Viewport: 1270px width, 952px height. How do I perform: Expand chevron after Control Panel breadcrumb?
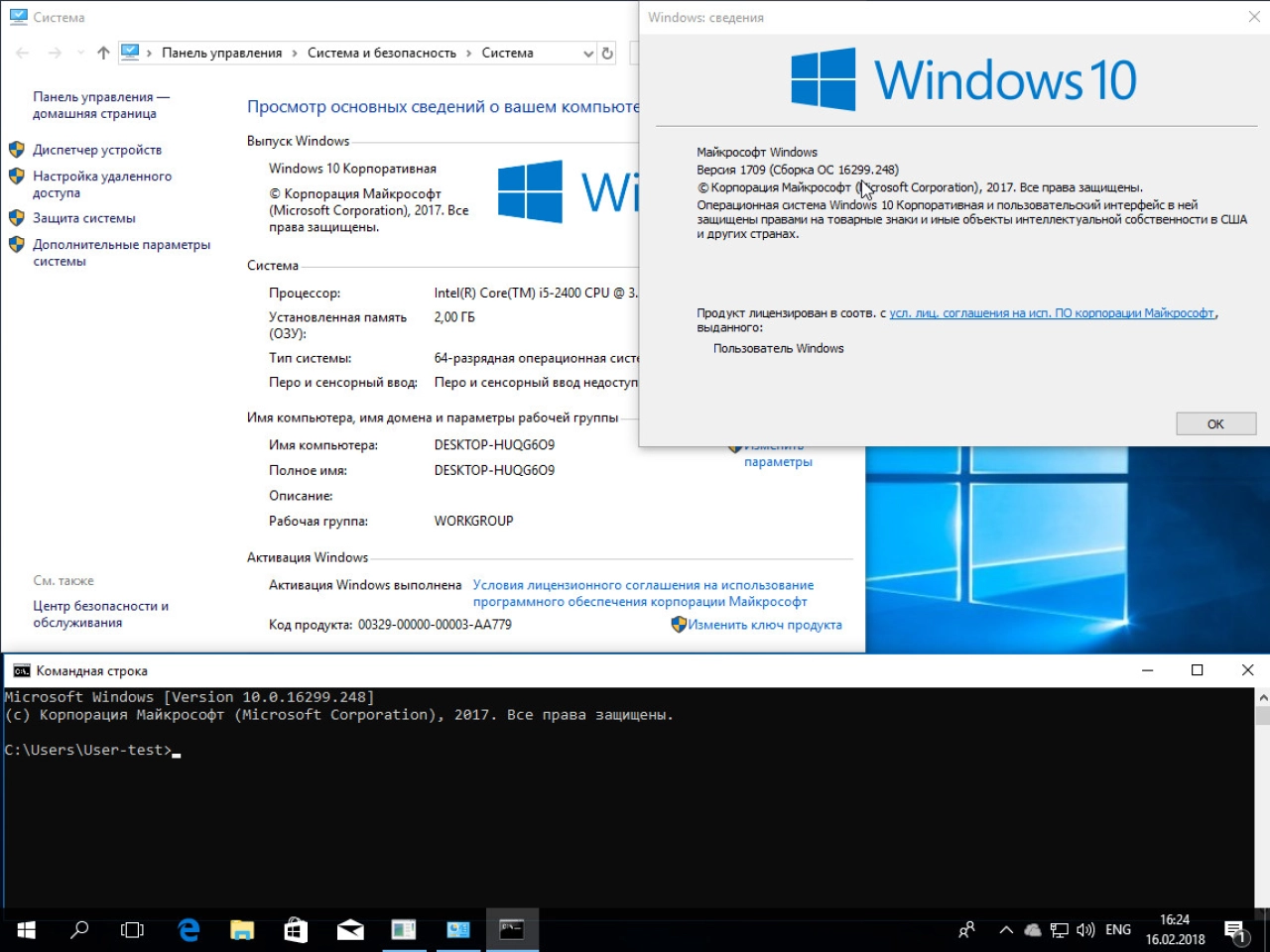[x=295, y=53]
